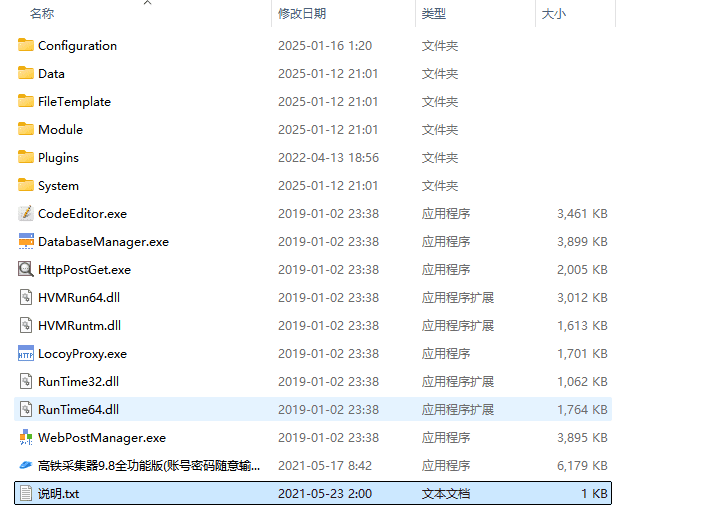The width and height of the screenshot is (703, 519).
Task: Select the WebPostManager.exe file name
Action: (x=102, y=438)
